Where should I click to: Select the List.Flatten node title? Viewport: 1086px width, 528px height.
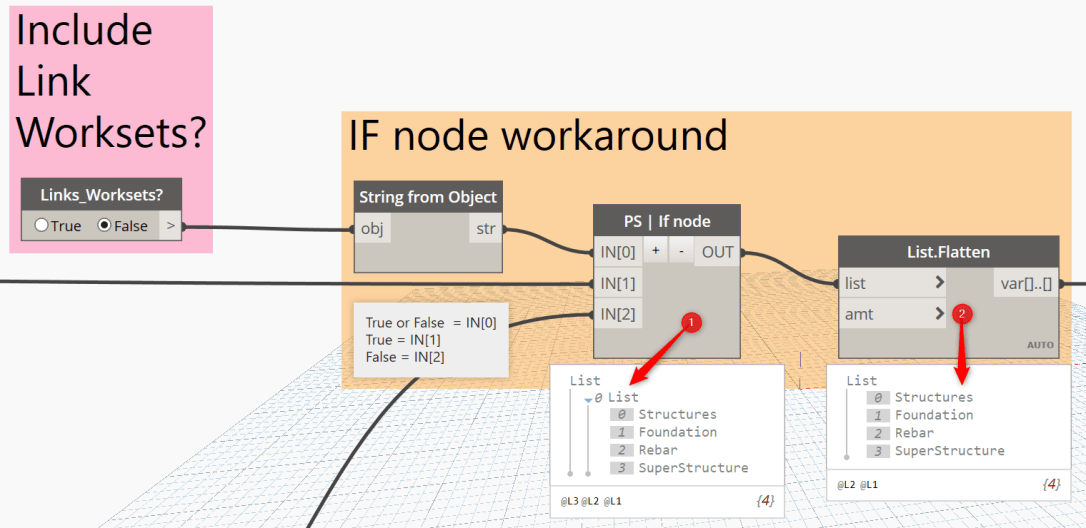(x=947, y=251)
